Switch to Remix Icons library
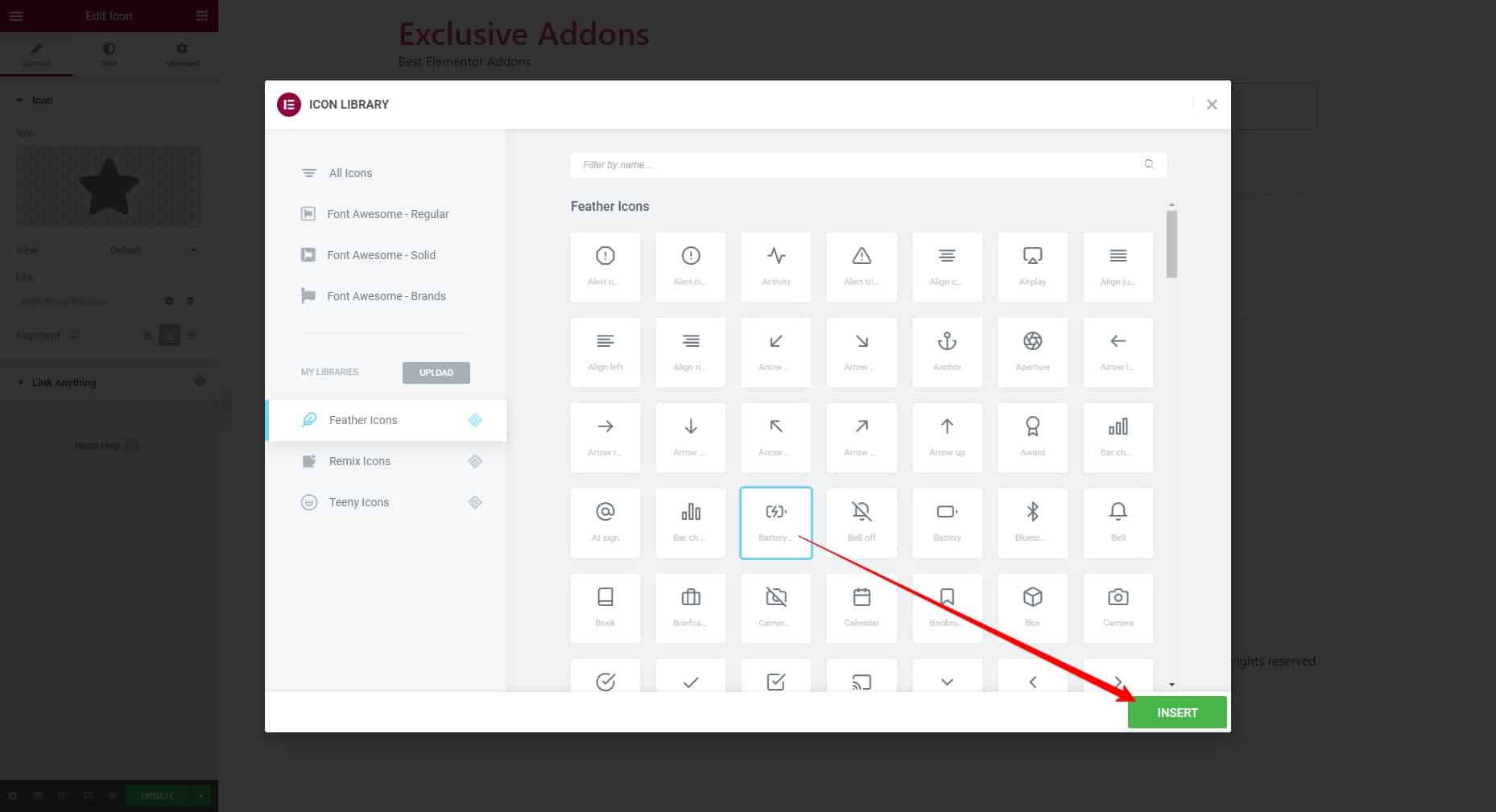The width and height of the screenshot is (1496, 812). click(387, 461)
